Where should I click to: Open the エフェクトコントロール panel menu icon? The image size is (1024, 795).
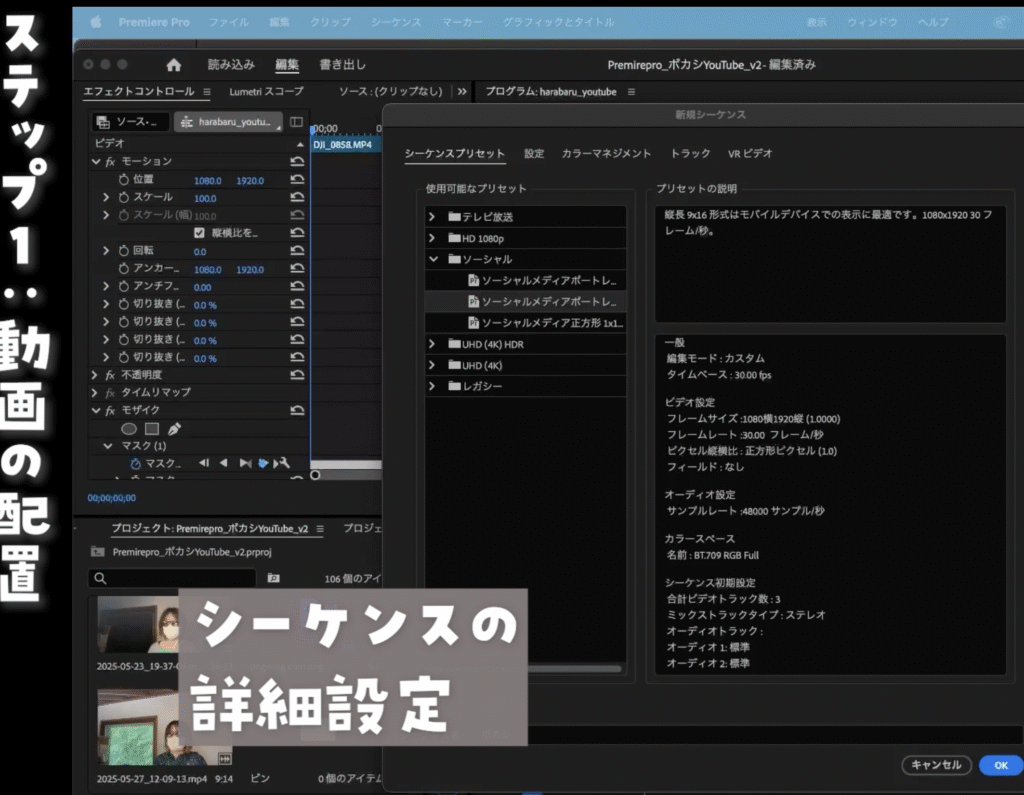[x=206, y=92]
